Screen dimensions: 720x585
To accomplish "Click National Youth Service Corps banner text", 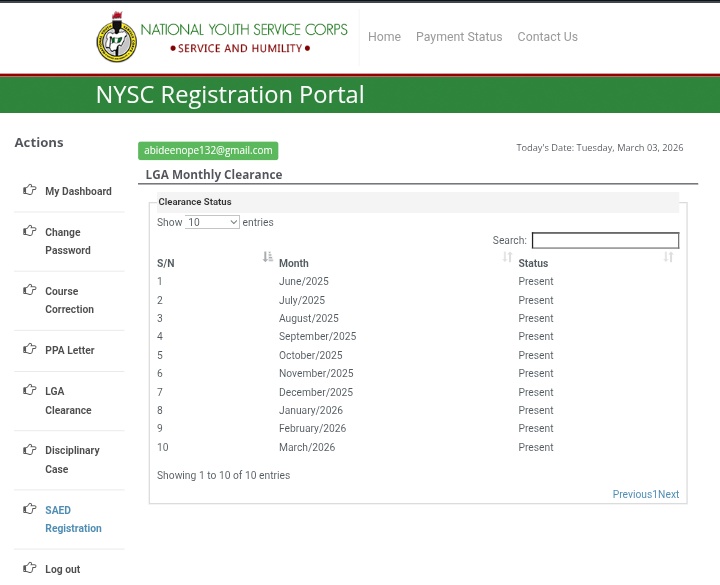I will [x=244, y=30].
